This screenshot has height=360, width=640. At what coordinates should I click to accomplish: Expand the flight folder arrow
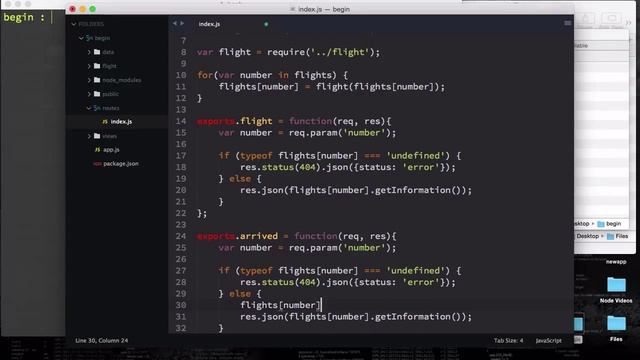click(x=89, y=66)
